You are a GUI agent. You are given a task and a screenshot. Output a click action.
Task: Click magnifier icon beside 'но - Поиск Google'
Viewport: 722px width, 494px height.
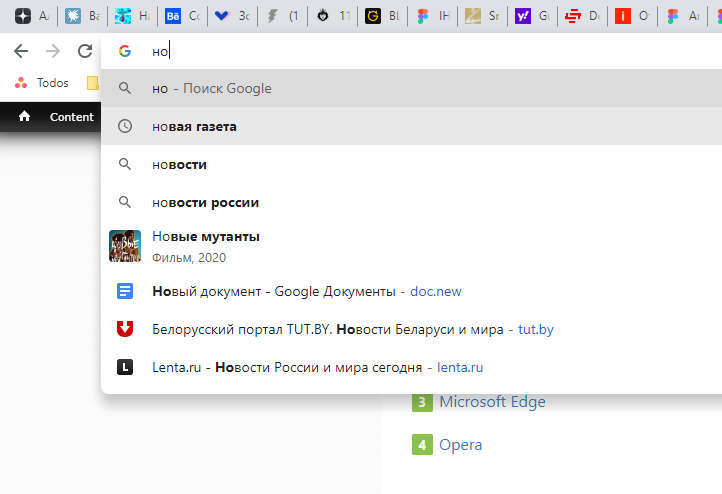[x=125, y=88]
